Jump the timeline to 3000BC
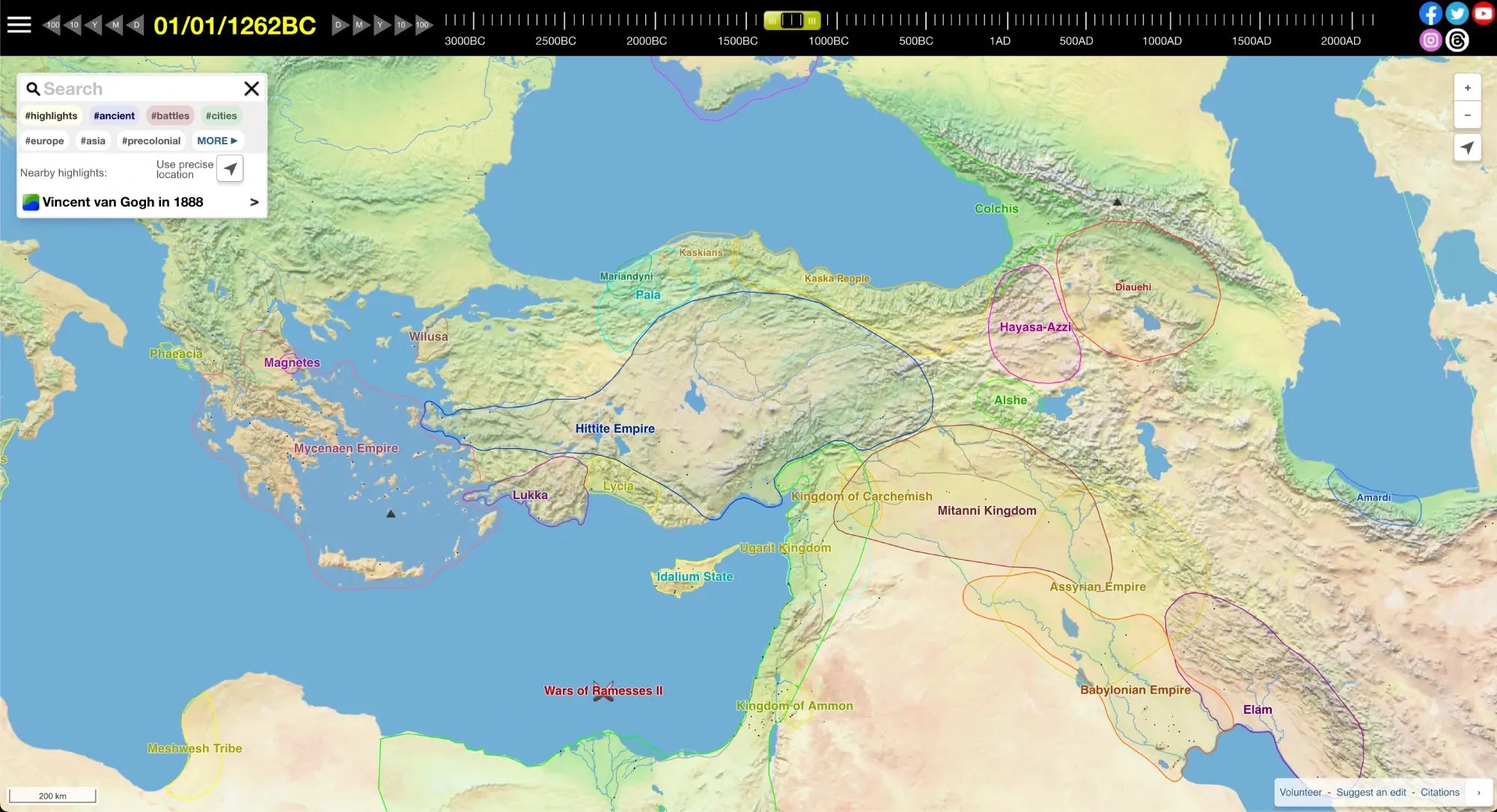The height and width of the screenshot is (812, 1497). coord(465,41)
